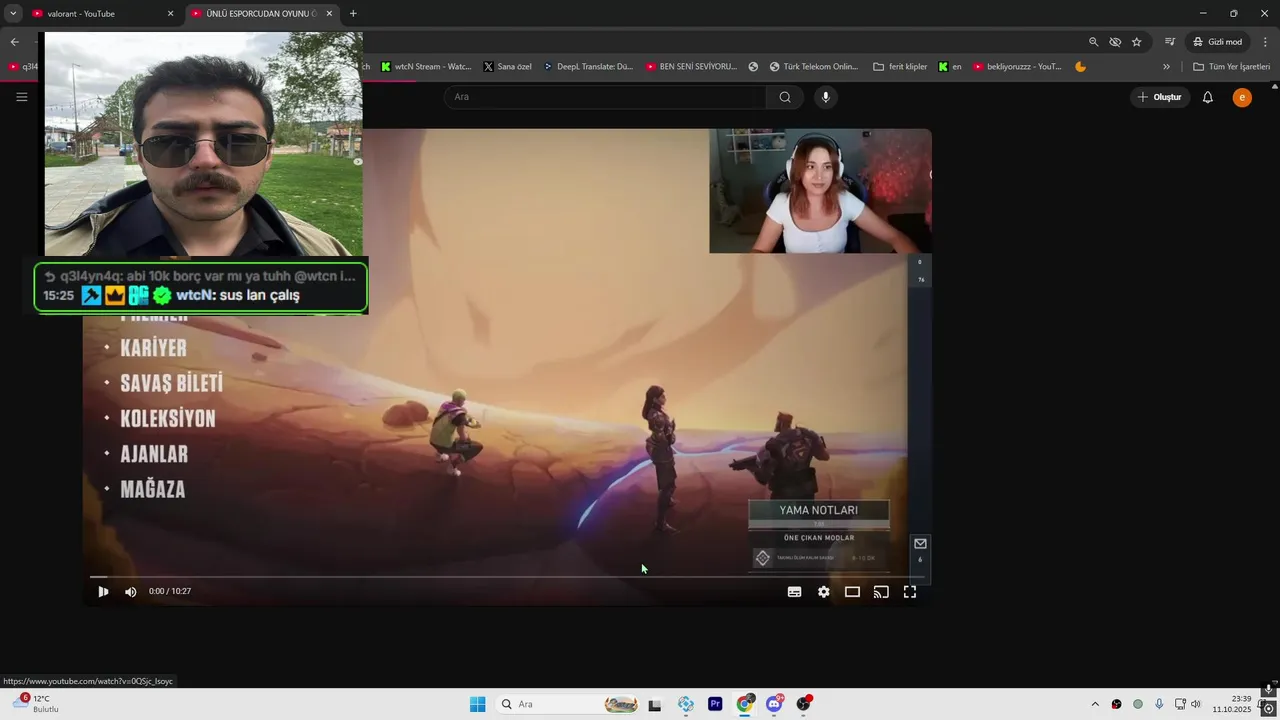The width and height of the screenshot is (1280, 720).
Task: Switch to theater mode view
Action: click(x=852, y=592)
